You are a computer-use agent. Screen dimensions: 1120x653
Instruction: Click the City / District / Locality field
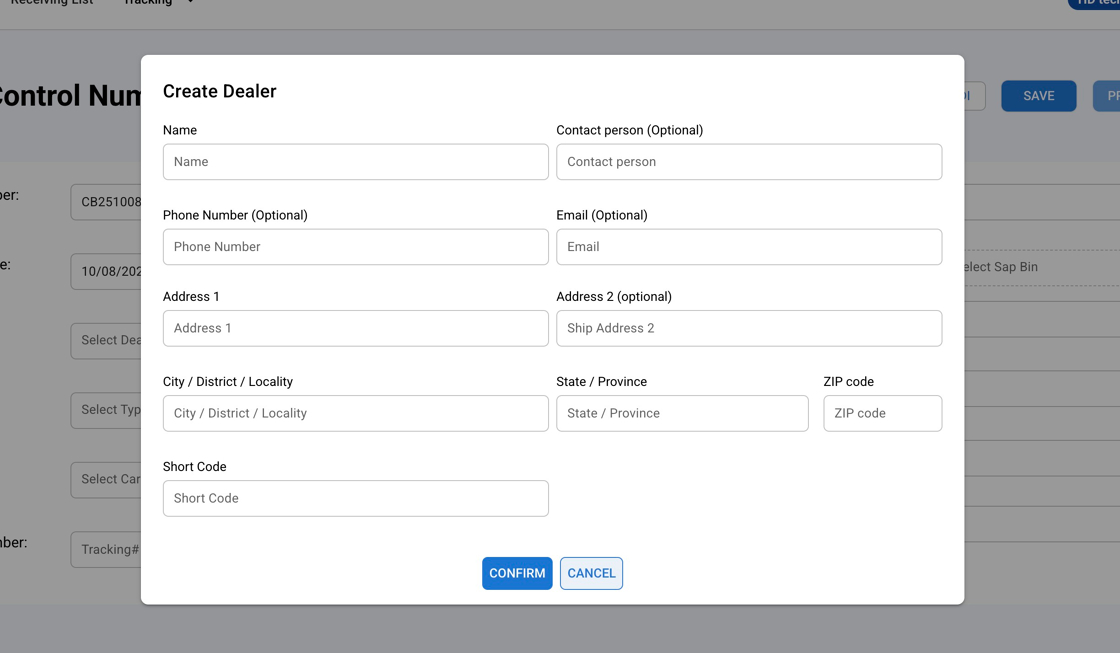[355, 413]
